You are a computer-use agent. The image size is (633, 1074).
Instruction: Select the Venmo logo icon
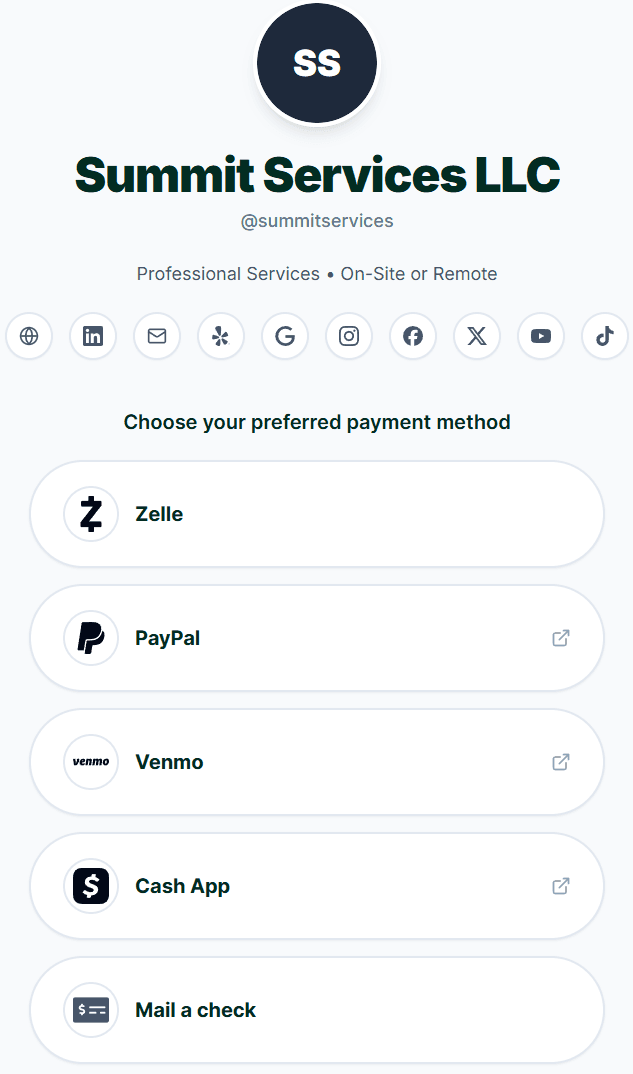(90, 762)
